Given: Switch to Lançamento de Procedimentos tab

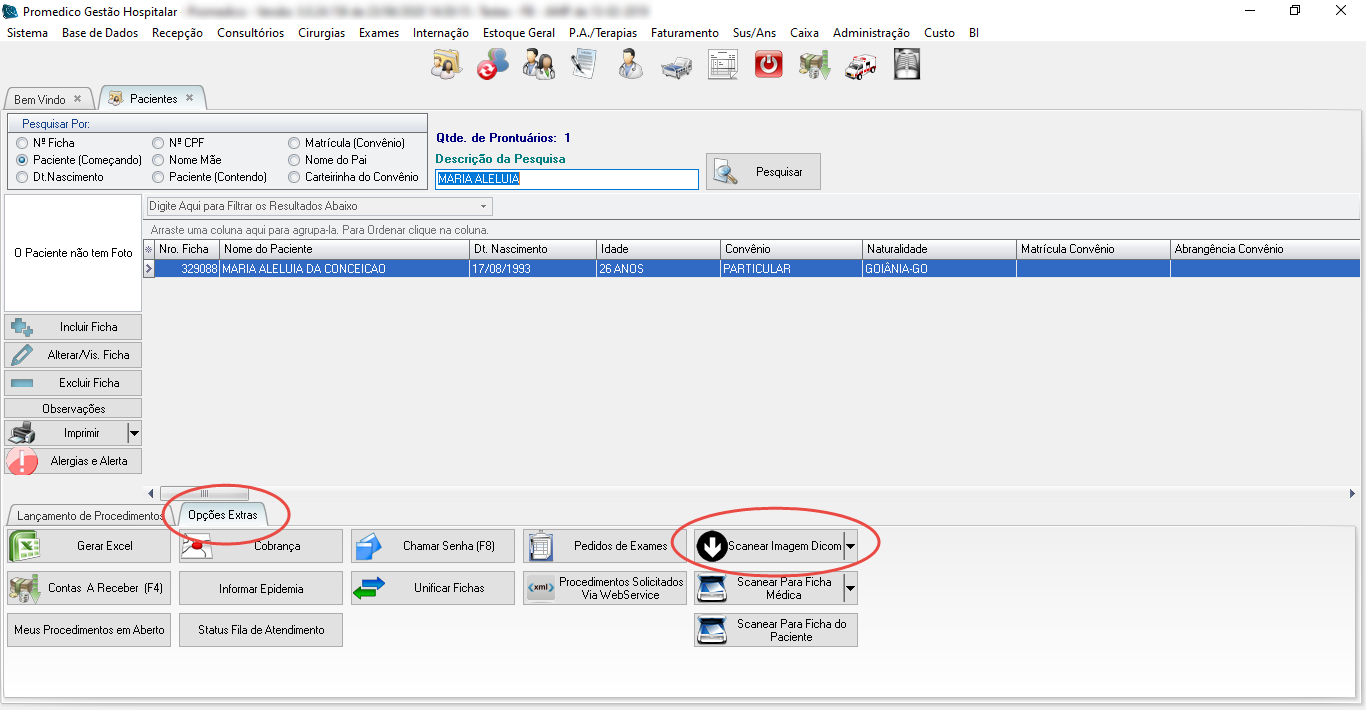Looking at the screenshot, I should click(89, 516).
